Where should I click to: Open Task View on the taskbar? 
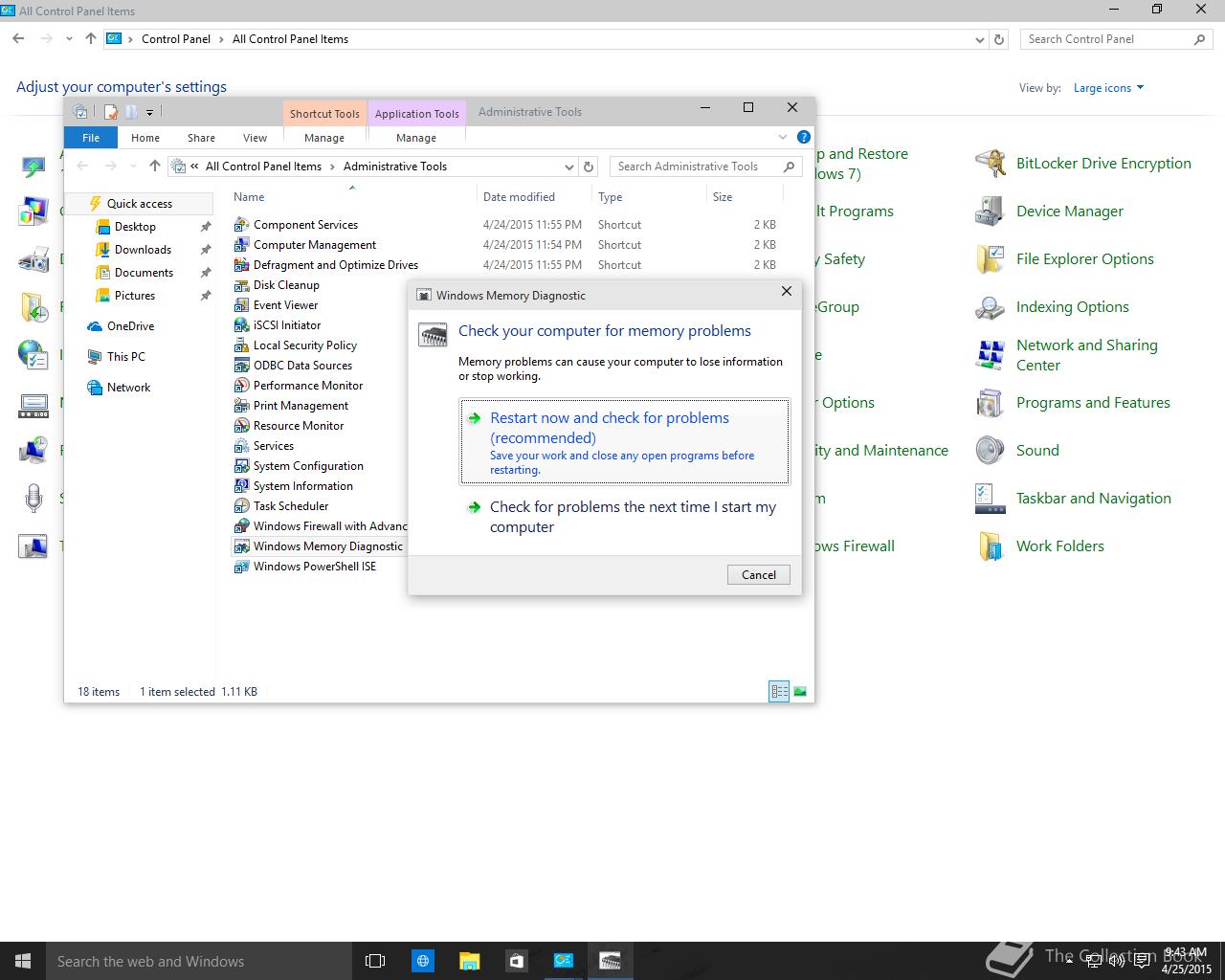(375, 961)
